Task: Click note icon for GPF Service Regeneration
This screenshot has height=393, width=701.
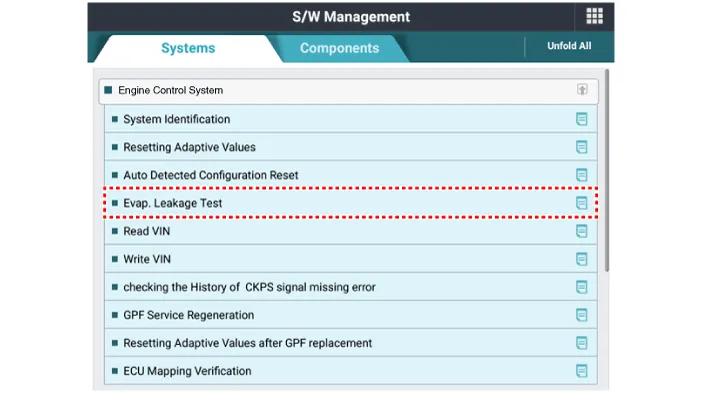Action: click(x=581, y=315)
